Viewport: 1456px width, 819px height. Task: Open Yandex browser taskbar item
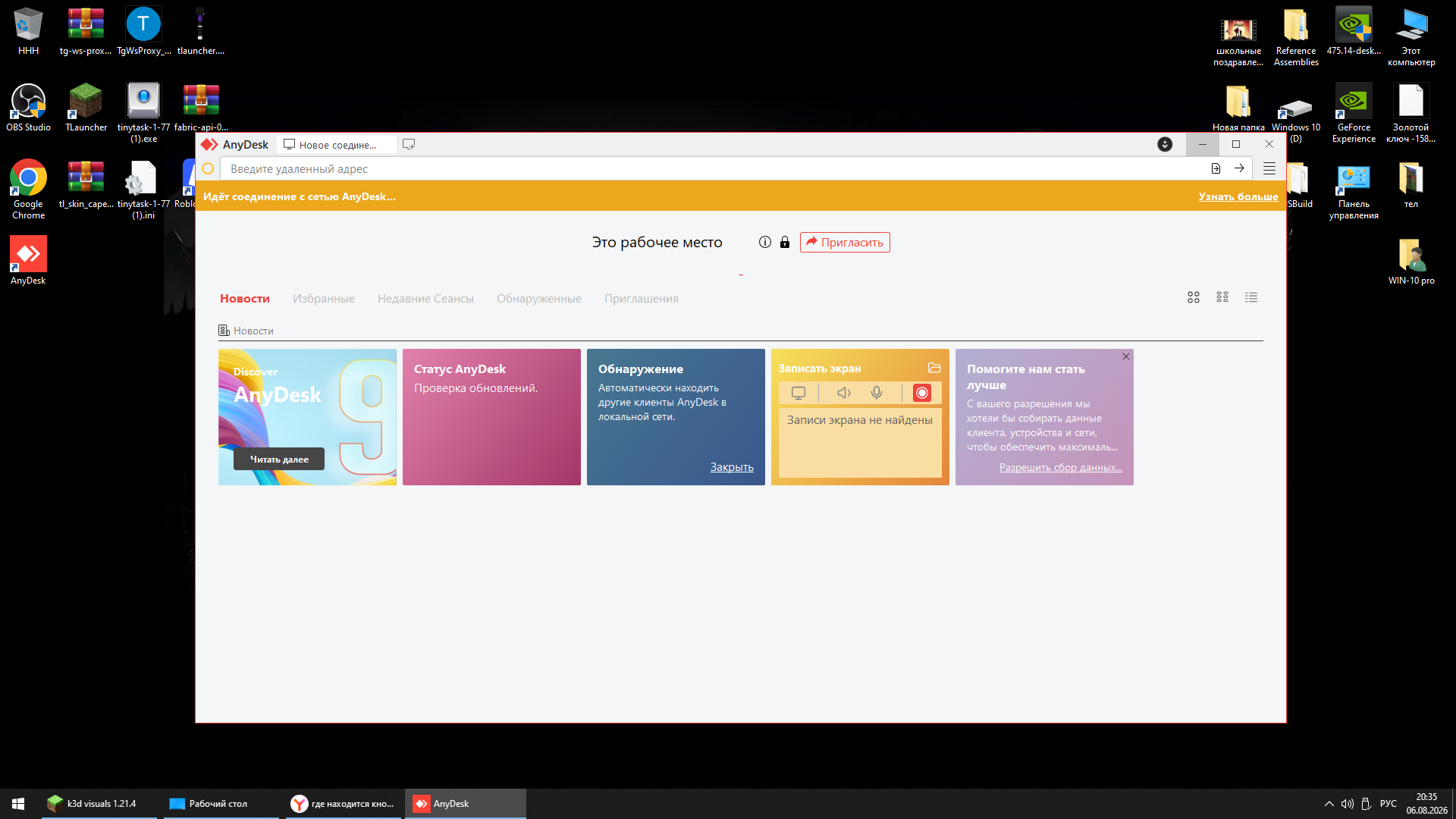tap(343, 804)
